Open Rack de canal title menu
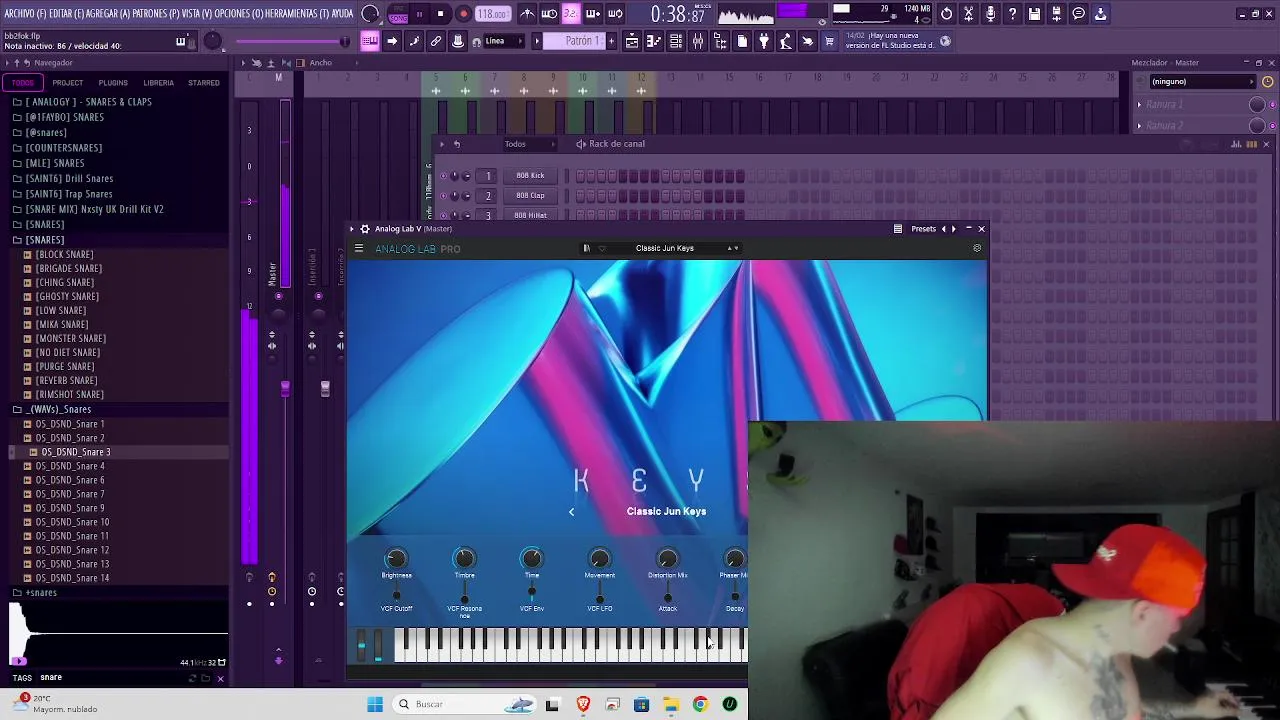1280x720 pixels. pos(616,144)
